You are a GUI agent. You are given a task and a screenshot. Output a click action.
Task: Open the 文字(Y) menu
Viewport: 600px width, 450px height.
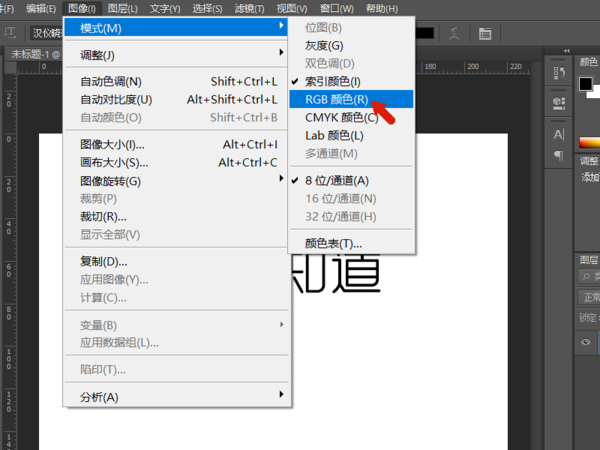click(x=165, y=8)
